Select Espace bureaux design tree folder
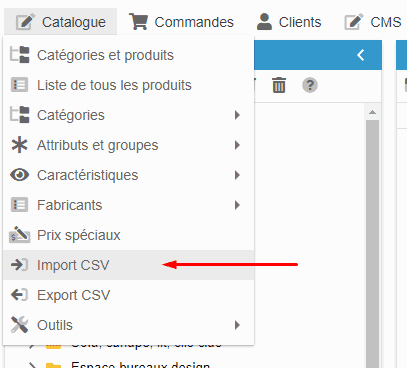The width and height of the screenshot is (407, 368). point(140,364)
